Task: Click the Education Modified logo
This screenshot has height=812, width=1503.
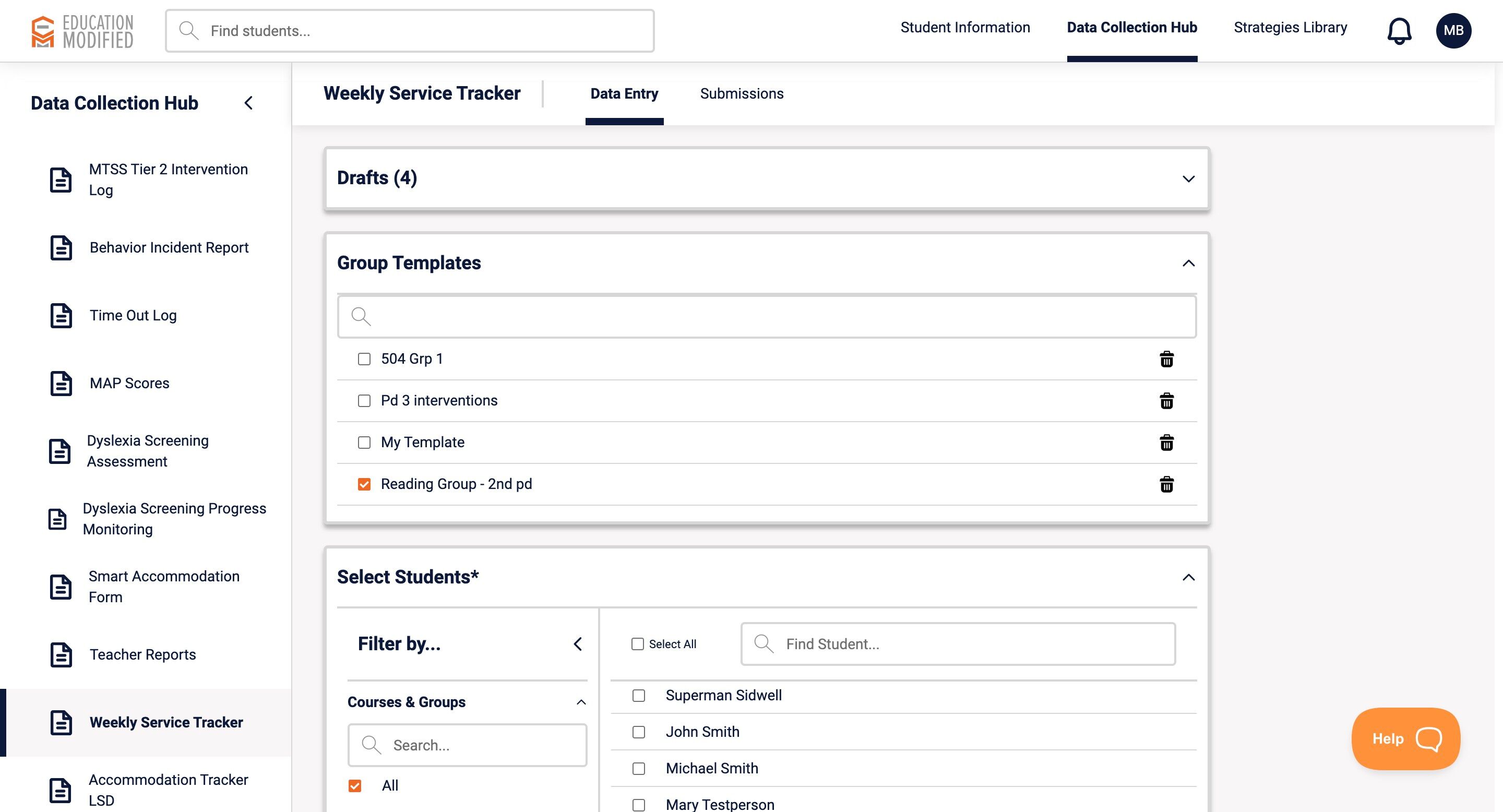Action: (82, 31)
